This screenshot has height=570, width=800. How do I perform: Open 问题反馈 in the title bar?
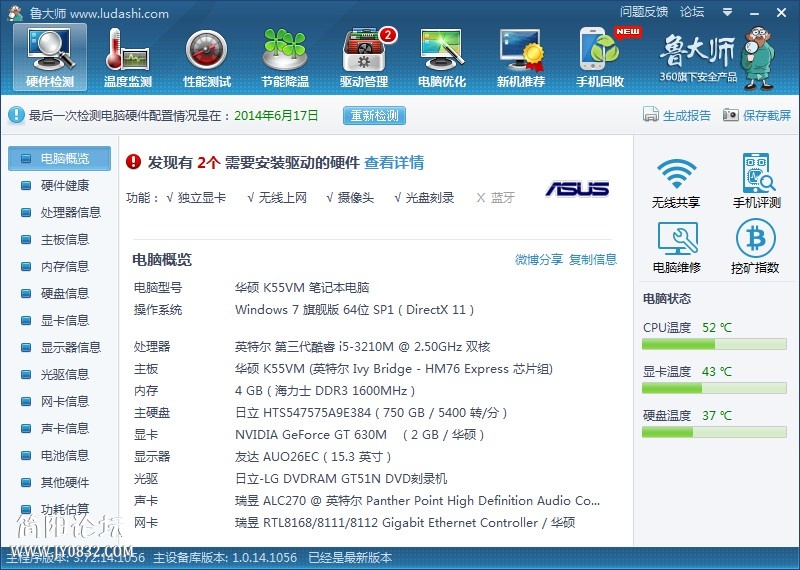coord(644,12)
